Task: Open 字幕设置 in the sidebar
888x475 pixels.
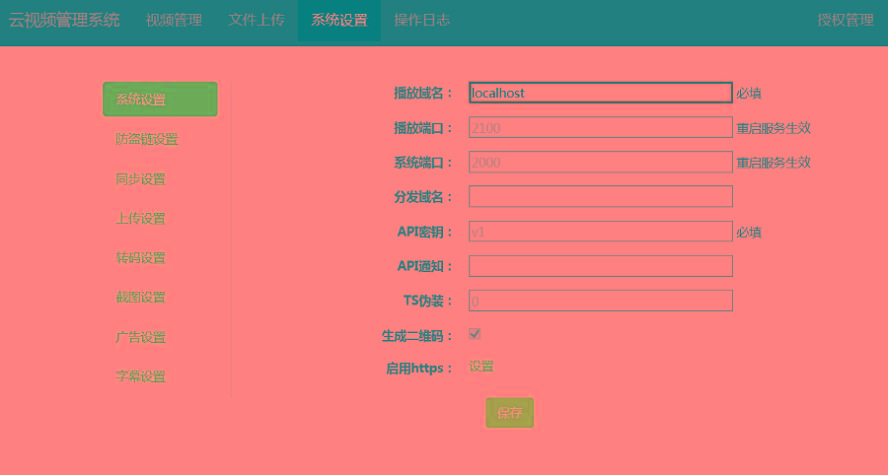Action: pyautogui.click(x=141, y=376)
